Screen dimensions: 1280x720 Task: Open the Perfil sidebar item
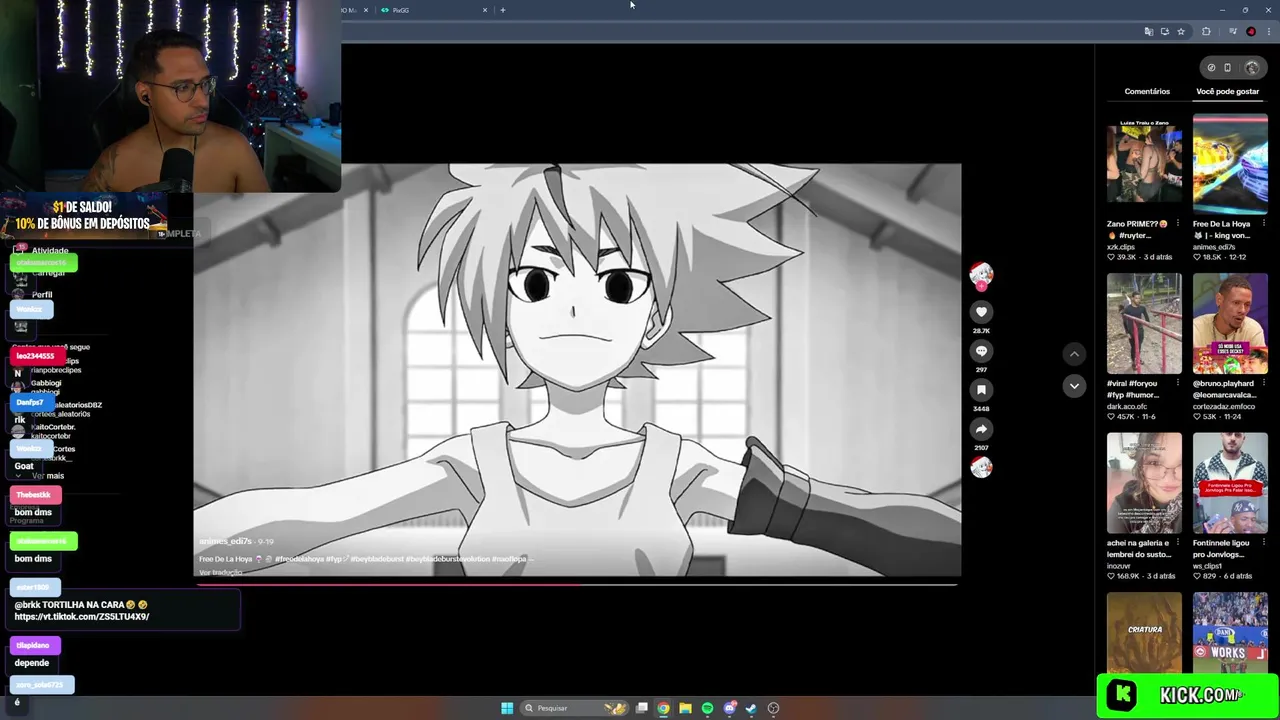tap(41, 295)
